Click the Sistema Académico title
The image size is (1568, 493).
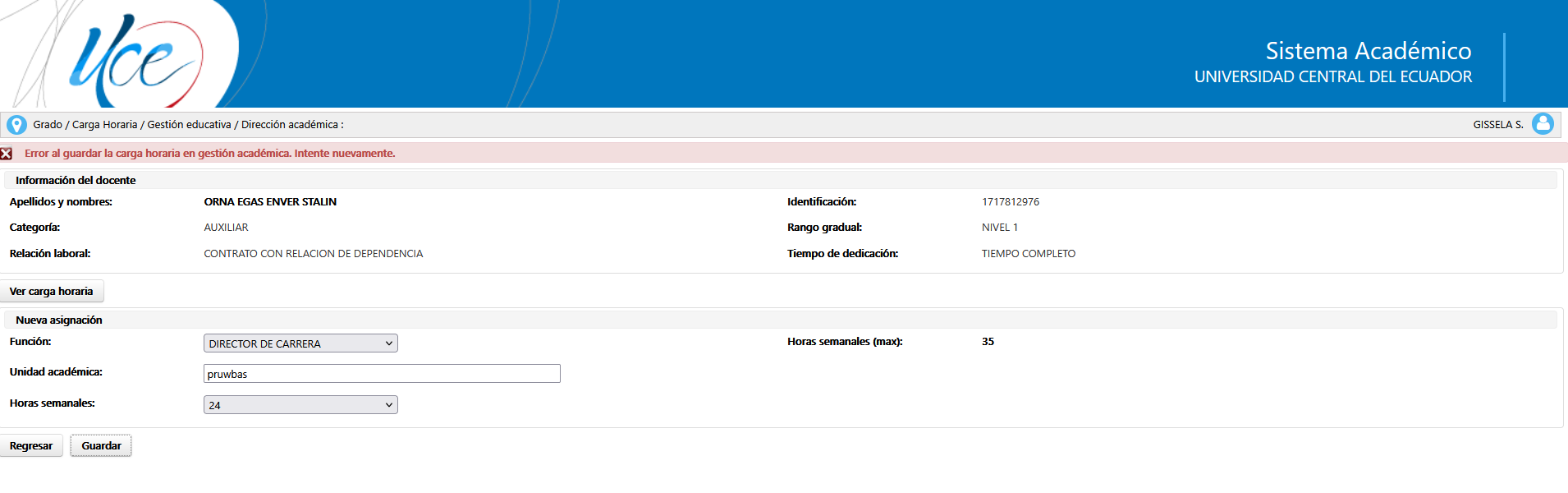click(1369, 51)
